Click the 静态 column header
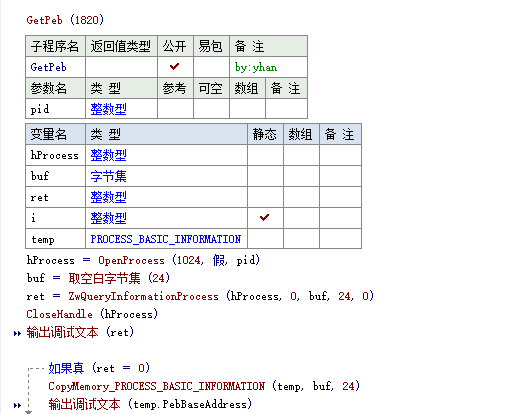The height and width of the screenshot is (414, 510). tap(265, 134)
